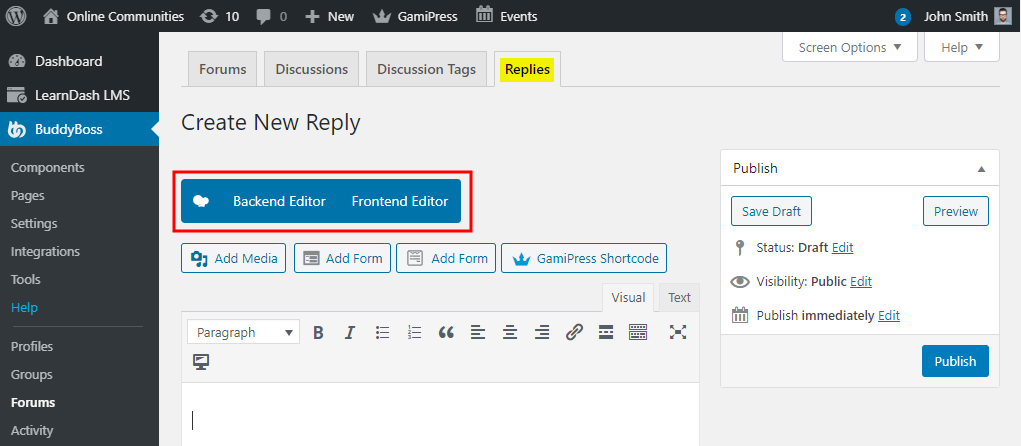Collapse the Publish metabox
1021x446 pixels.
click(981, 169)
